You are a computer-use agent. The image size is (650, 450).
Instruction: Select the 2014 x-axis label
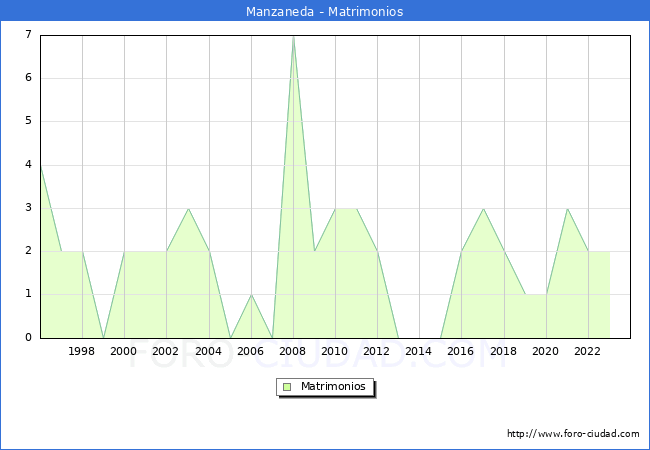419,351
